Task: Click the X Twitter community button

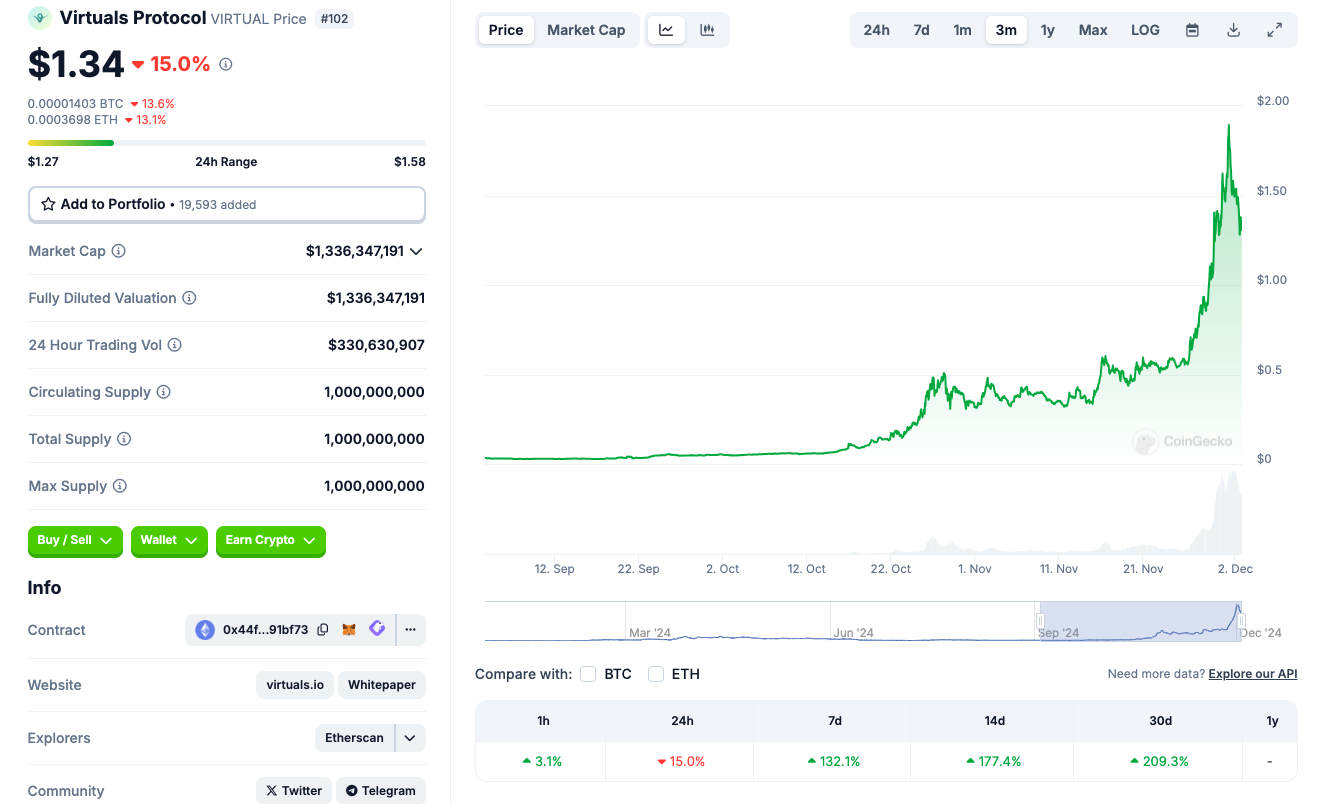Action: point(293,791)
